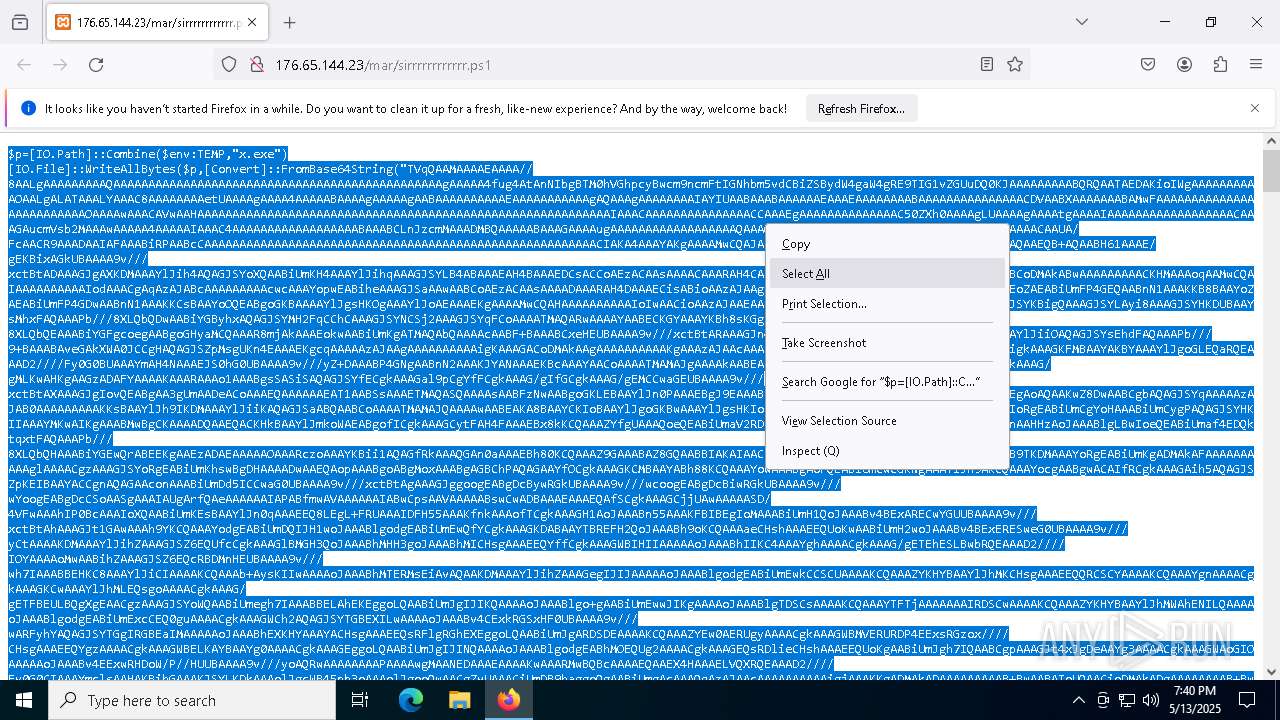Open the volume speaker tray icon
This screenshot has height=720, width=1280.
1151,700
